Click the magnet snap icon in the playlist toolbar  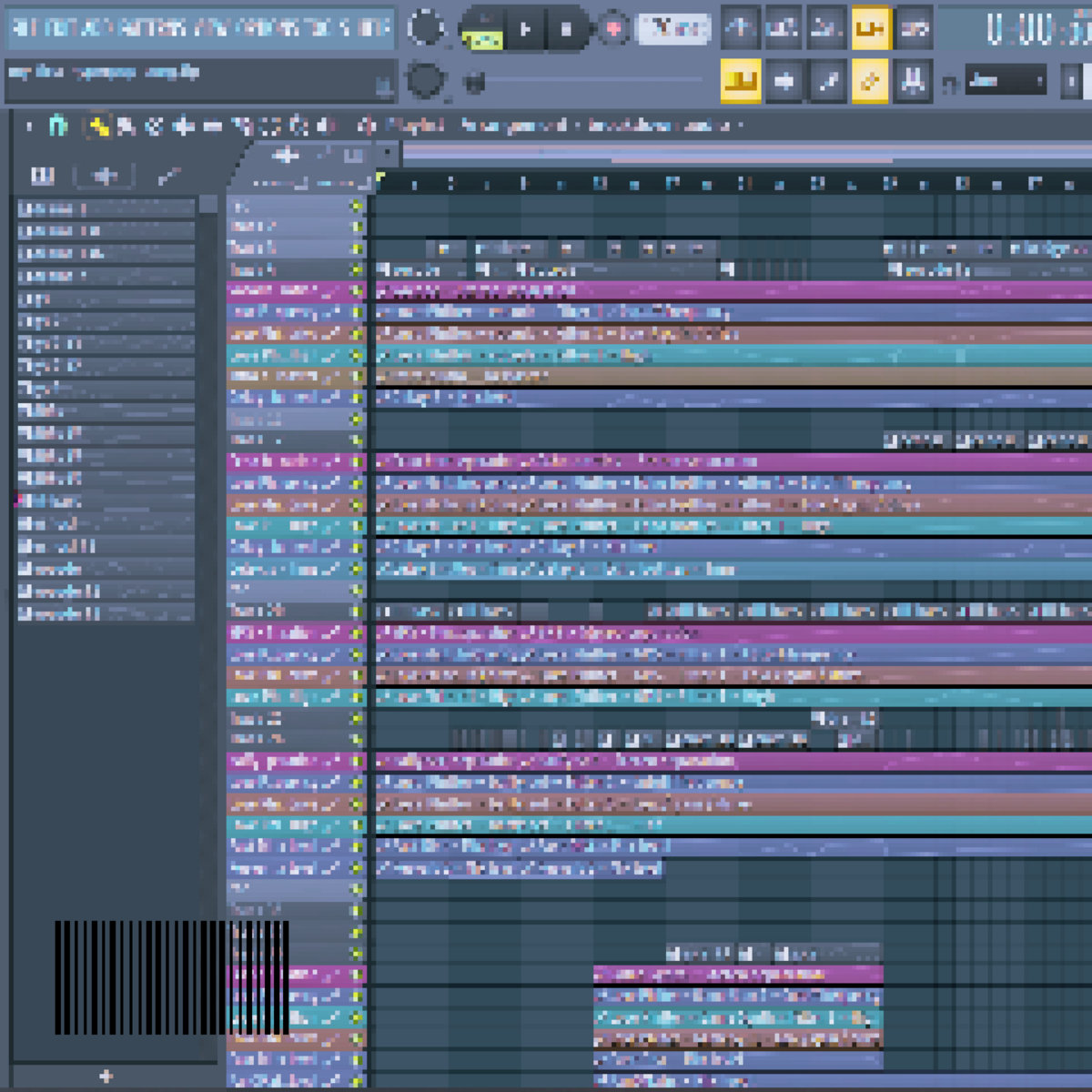point(58,126)
